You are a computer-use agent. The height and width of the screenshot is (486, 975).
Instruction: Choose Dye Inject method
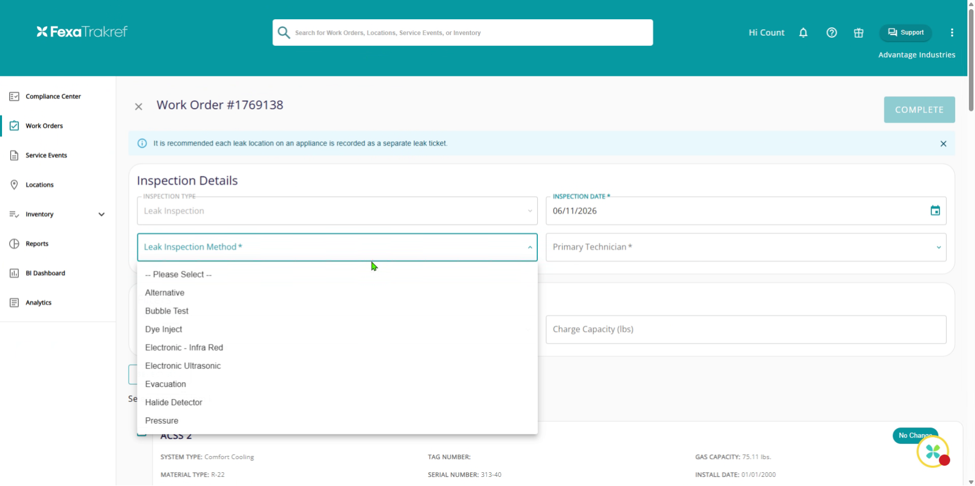[x=337, y=329]
